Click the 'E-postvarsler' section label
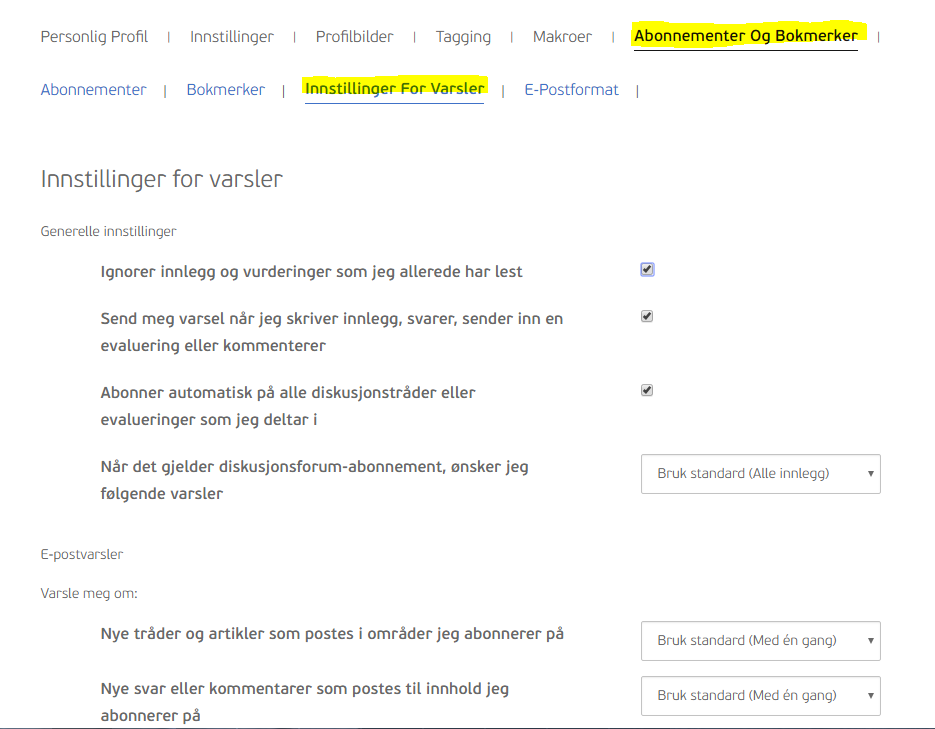 click(x=82, y=554)
